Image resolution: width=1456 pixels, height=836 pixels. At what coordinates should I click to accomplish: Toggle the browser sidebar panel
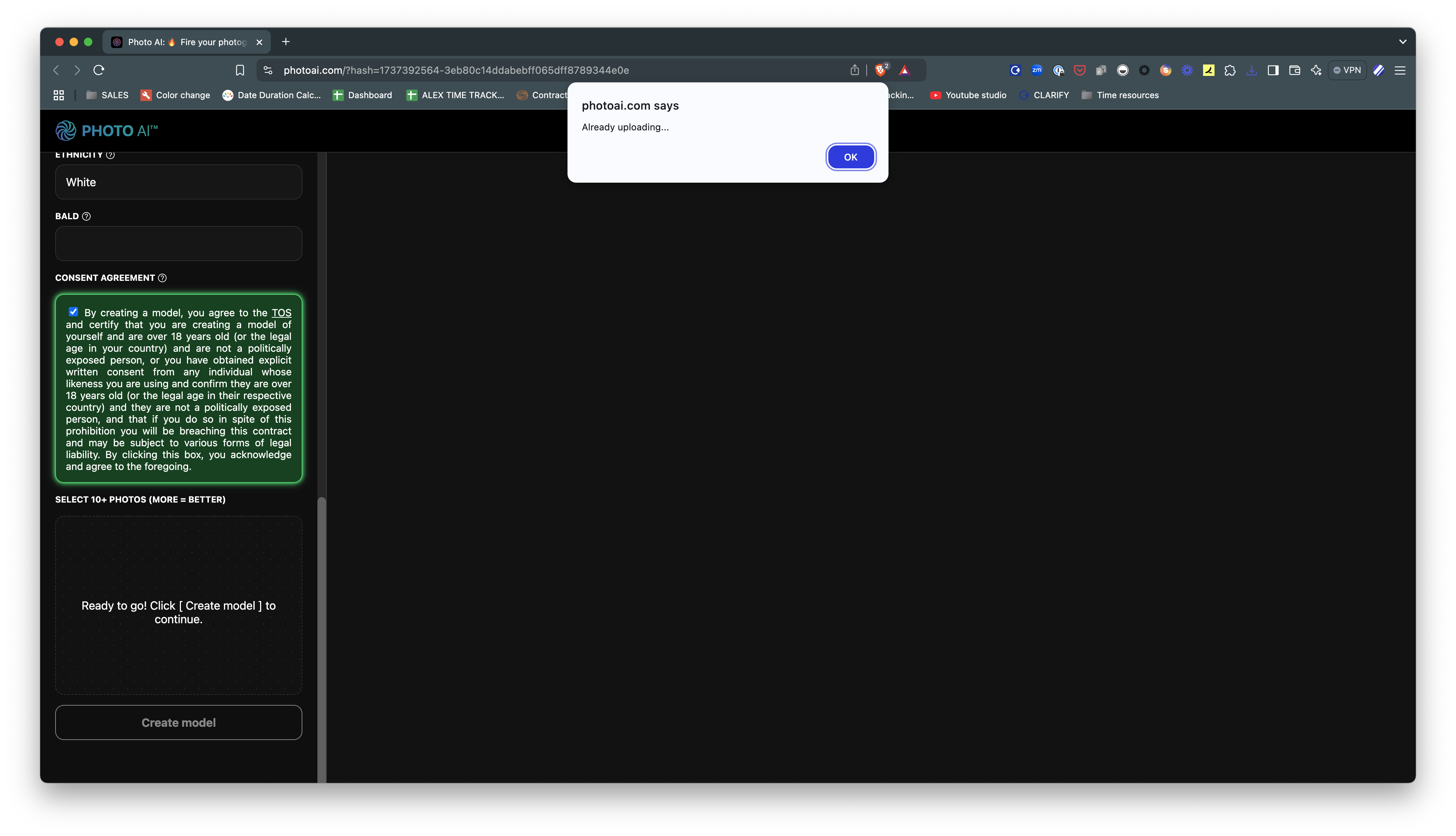click(x=1273, y=70)
